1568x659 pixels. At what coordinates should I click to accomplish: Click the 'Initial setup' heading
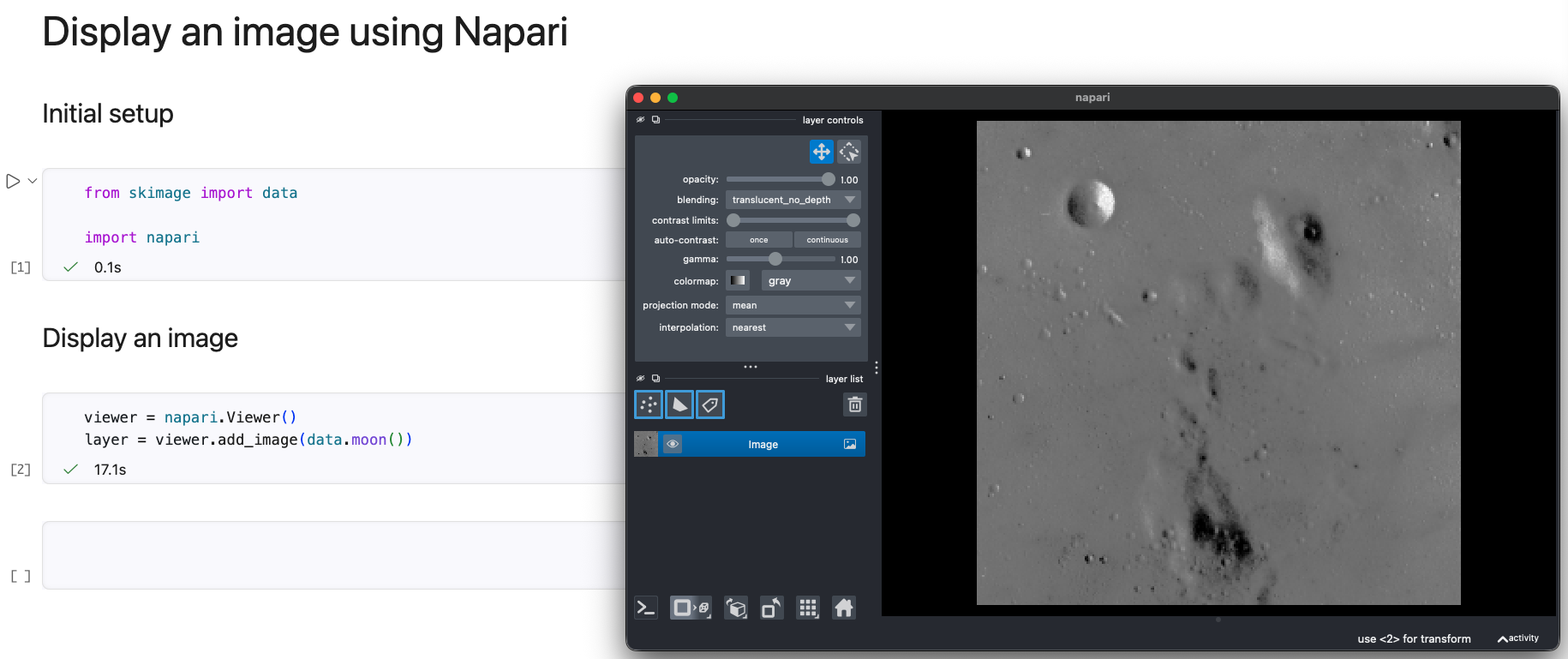click(108, 113)
